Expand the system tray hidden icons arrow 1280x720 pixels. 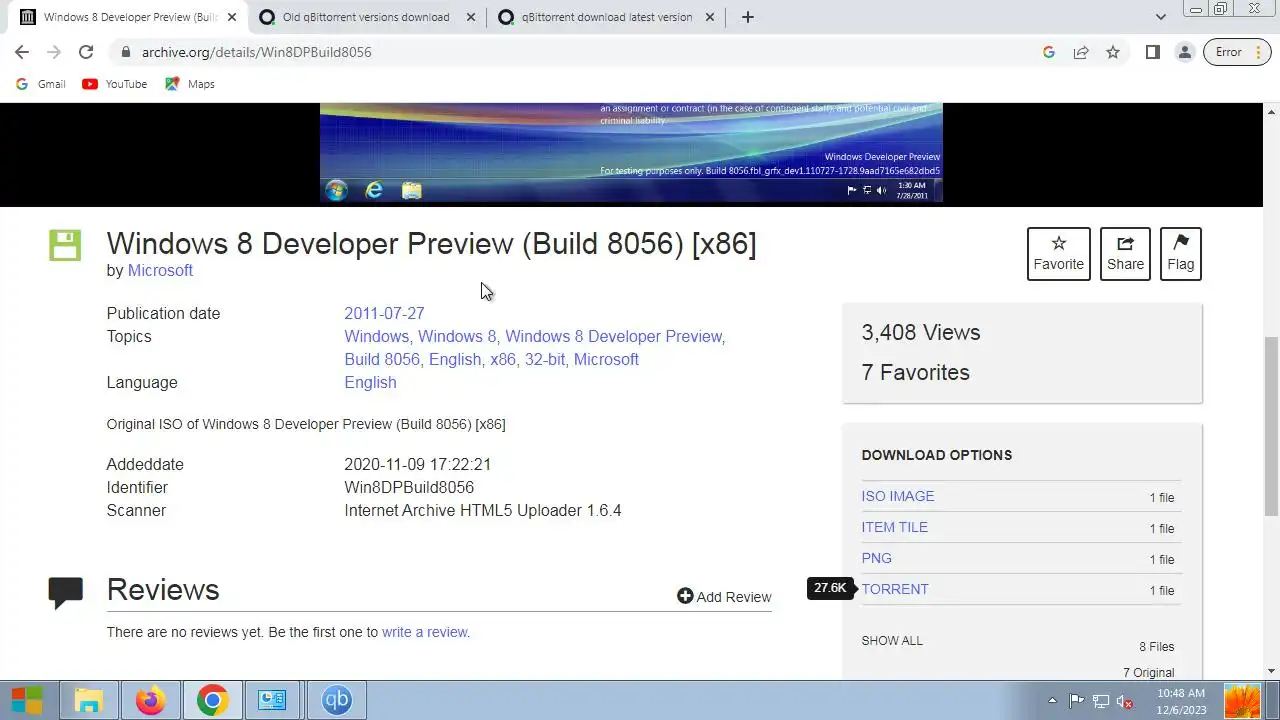tap(1052, 701)
